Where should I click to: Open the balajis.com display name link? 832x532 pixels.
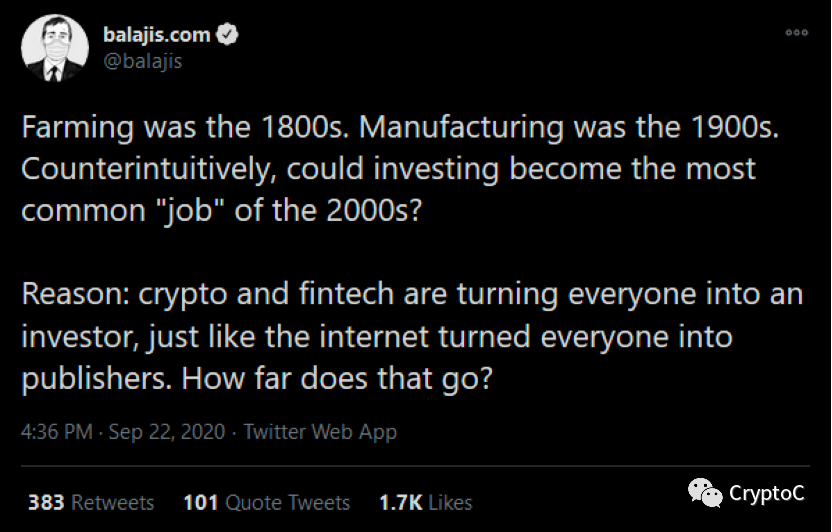point(157,35)
